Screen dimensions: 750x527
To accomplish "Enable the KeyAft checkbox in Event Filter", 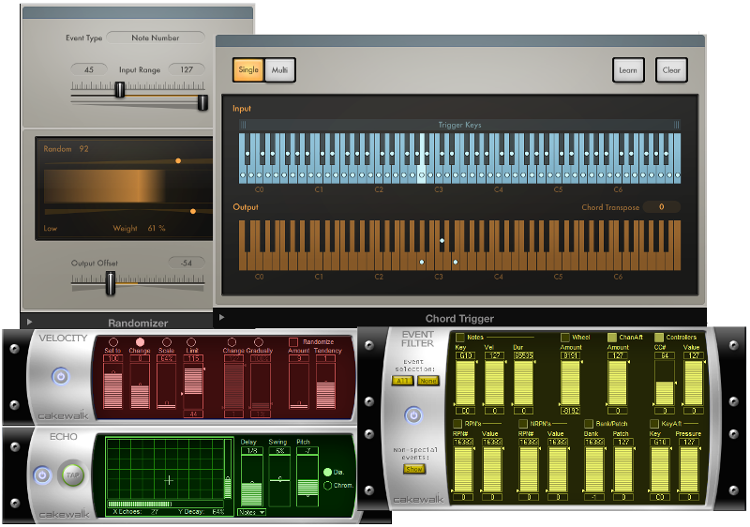I will pyautogui.click(x=654, y=424).
